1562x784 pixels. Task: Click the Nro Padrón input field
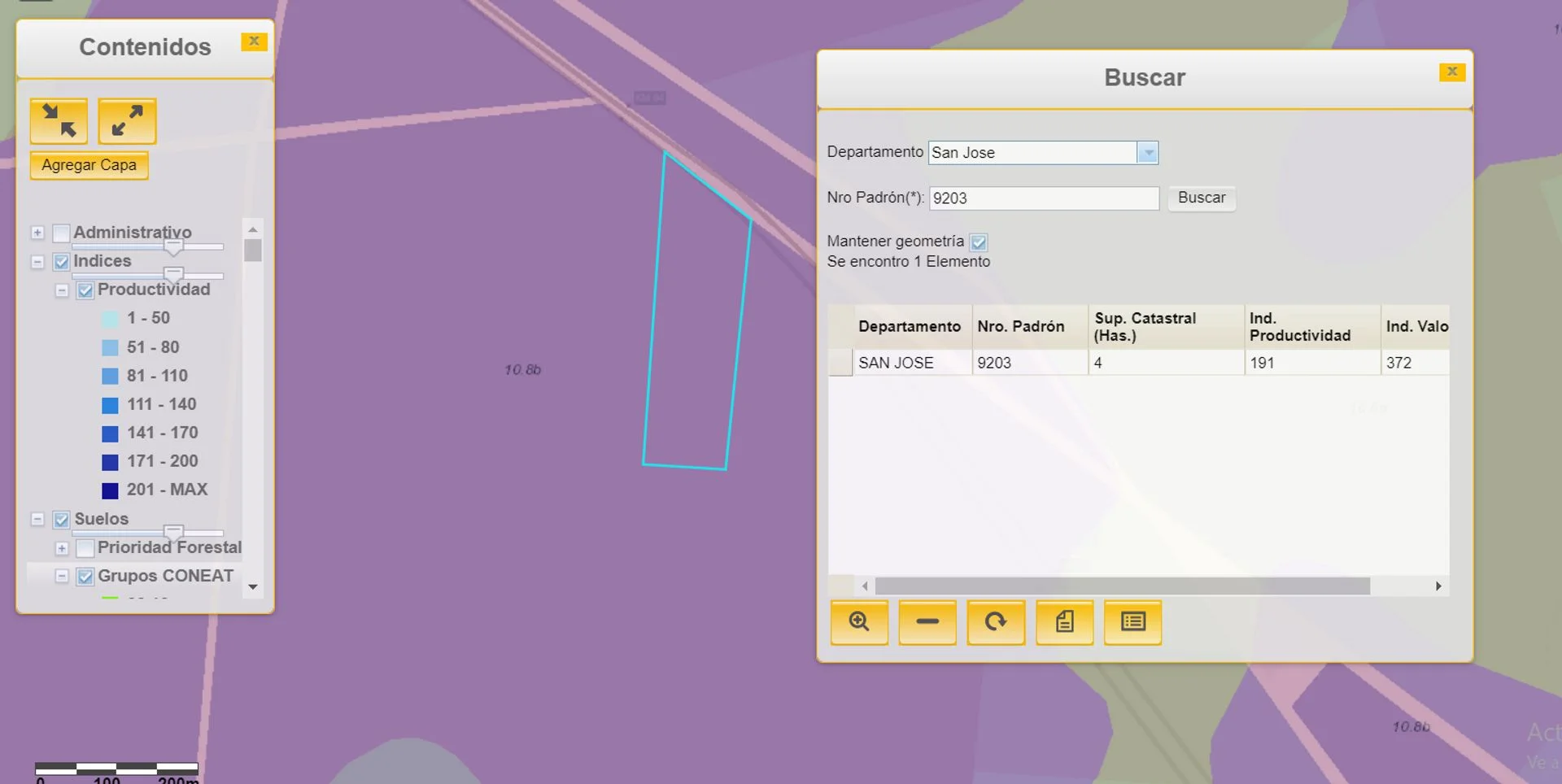(x=1044, y=198)
